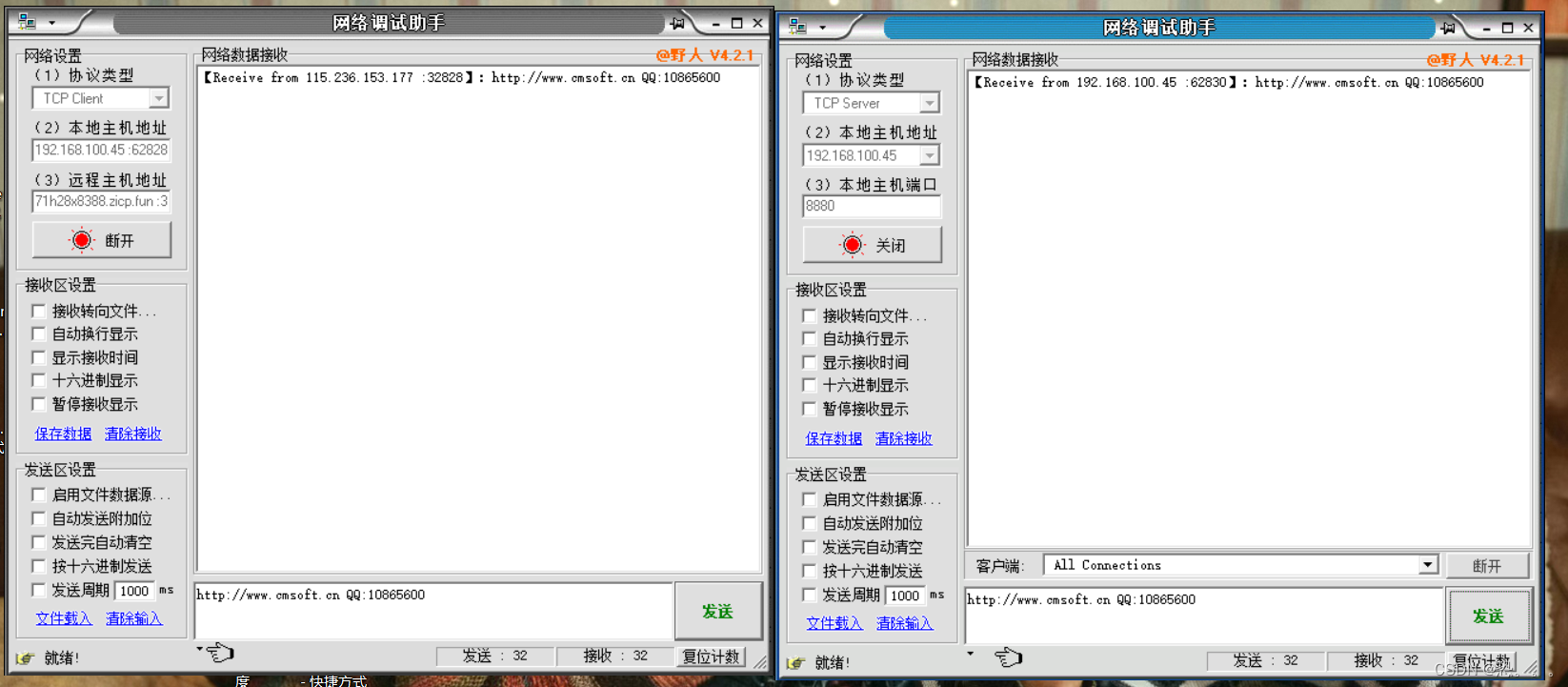
Task: Enable 暂停接收显示 in client window
Action: click(39, 404)
